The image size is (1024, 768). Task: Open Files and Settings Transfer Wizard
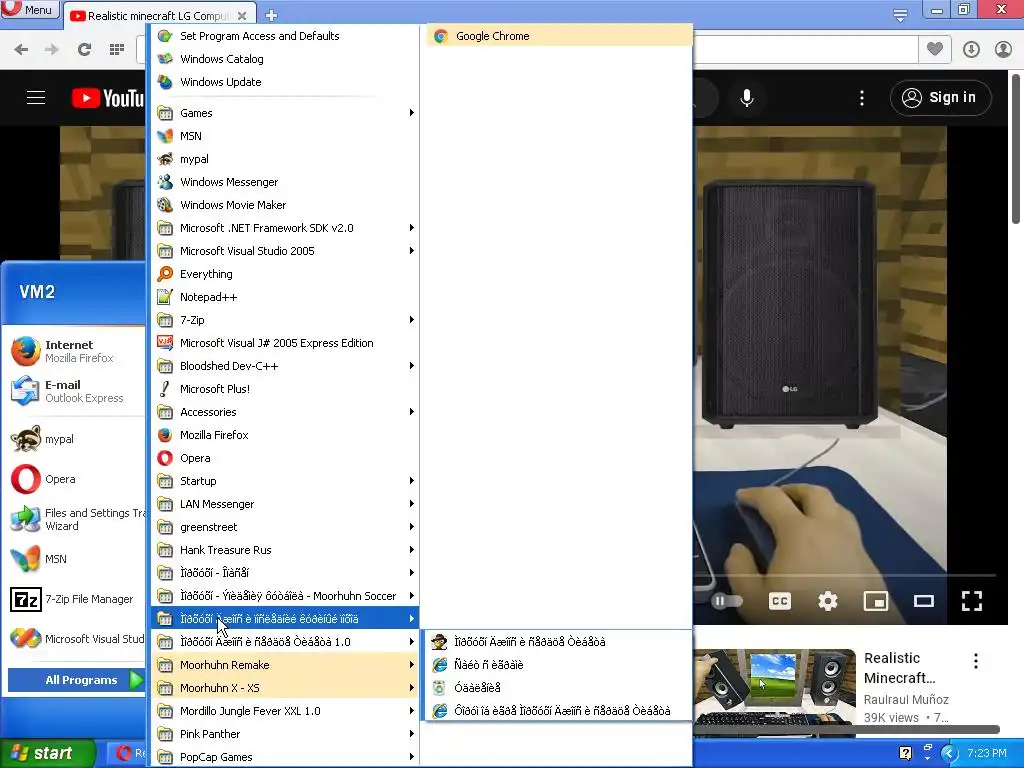(76, 519)
